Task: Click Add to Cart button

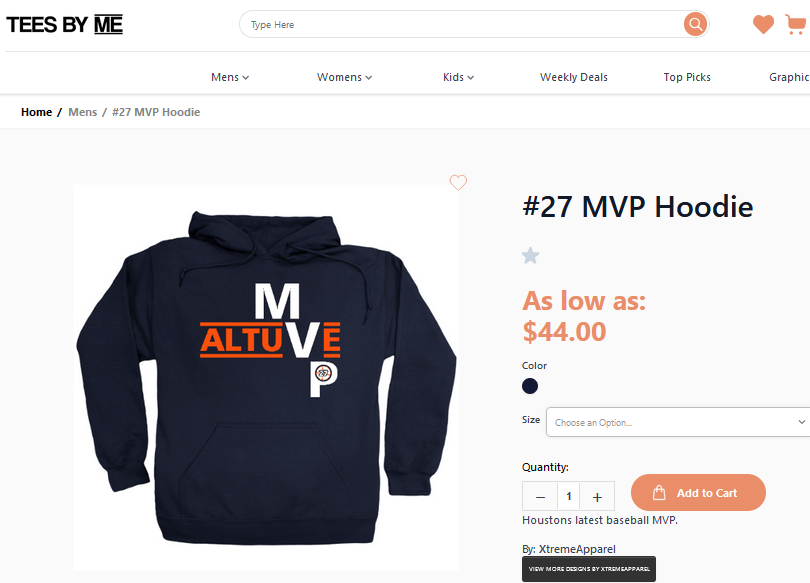Action: point(698,493)
